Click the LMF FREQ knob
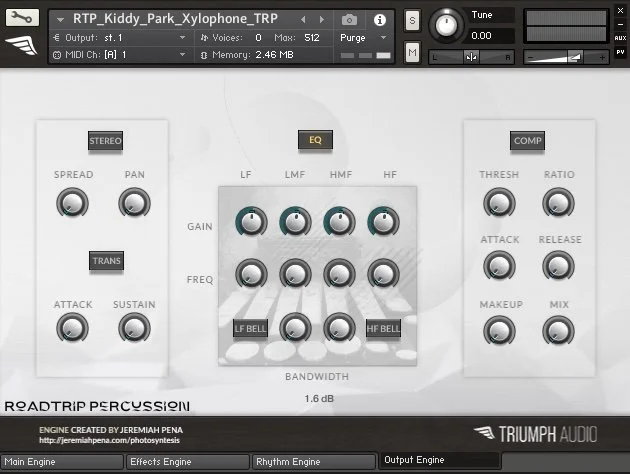 (x=295, y=274)
